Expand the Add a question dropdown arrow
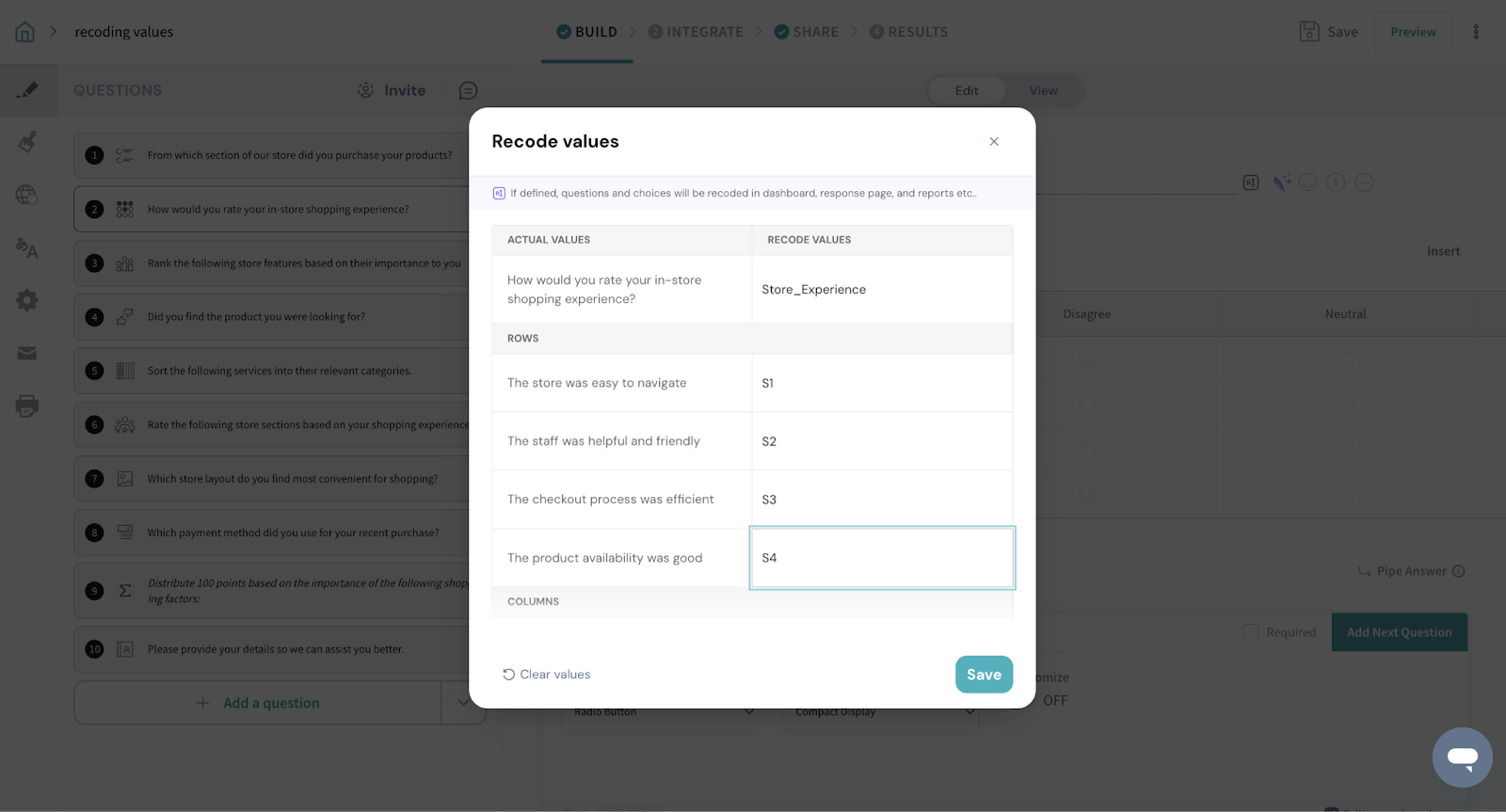1506x812 pixels. click(463, 703)
